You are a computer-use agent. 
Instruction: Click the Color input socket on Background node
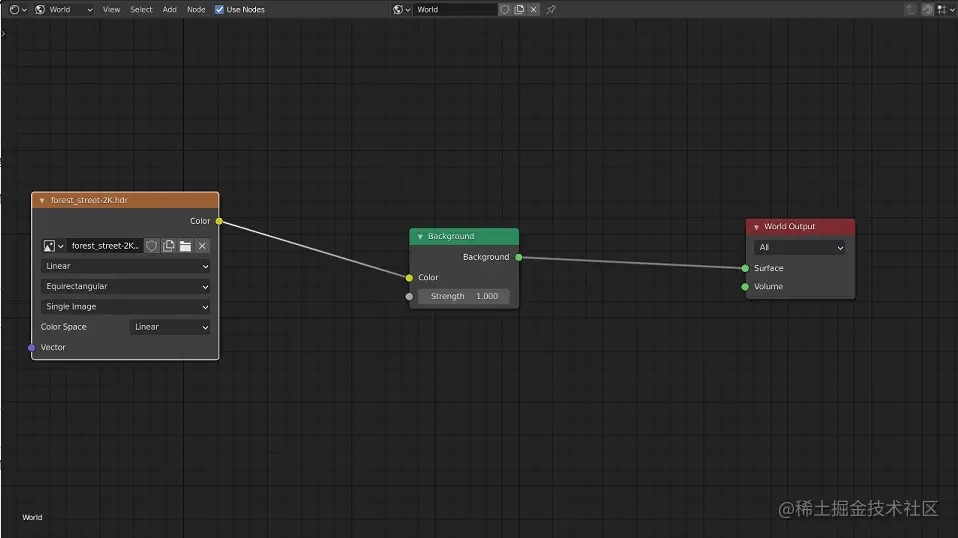409,278
